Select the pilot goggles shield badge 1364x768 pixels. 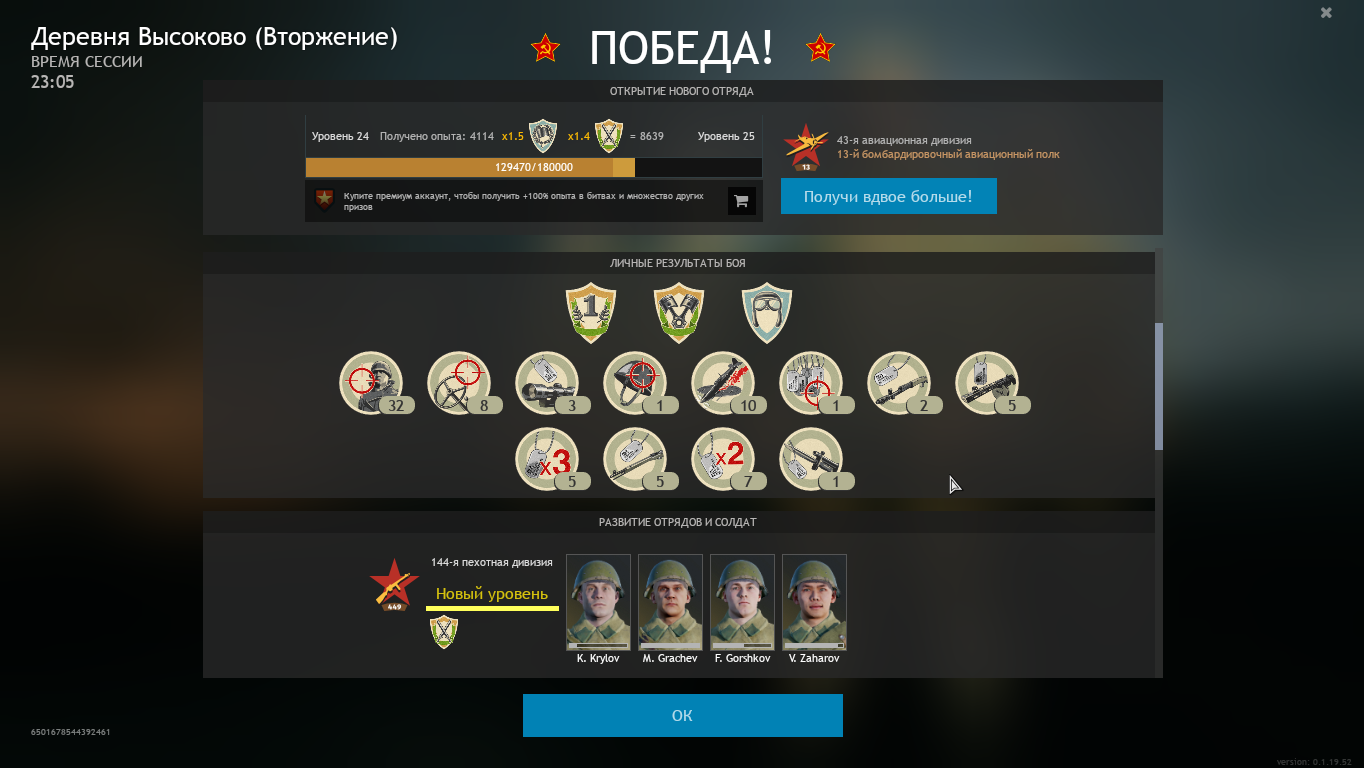(x=767, y=313)
